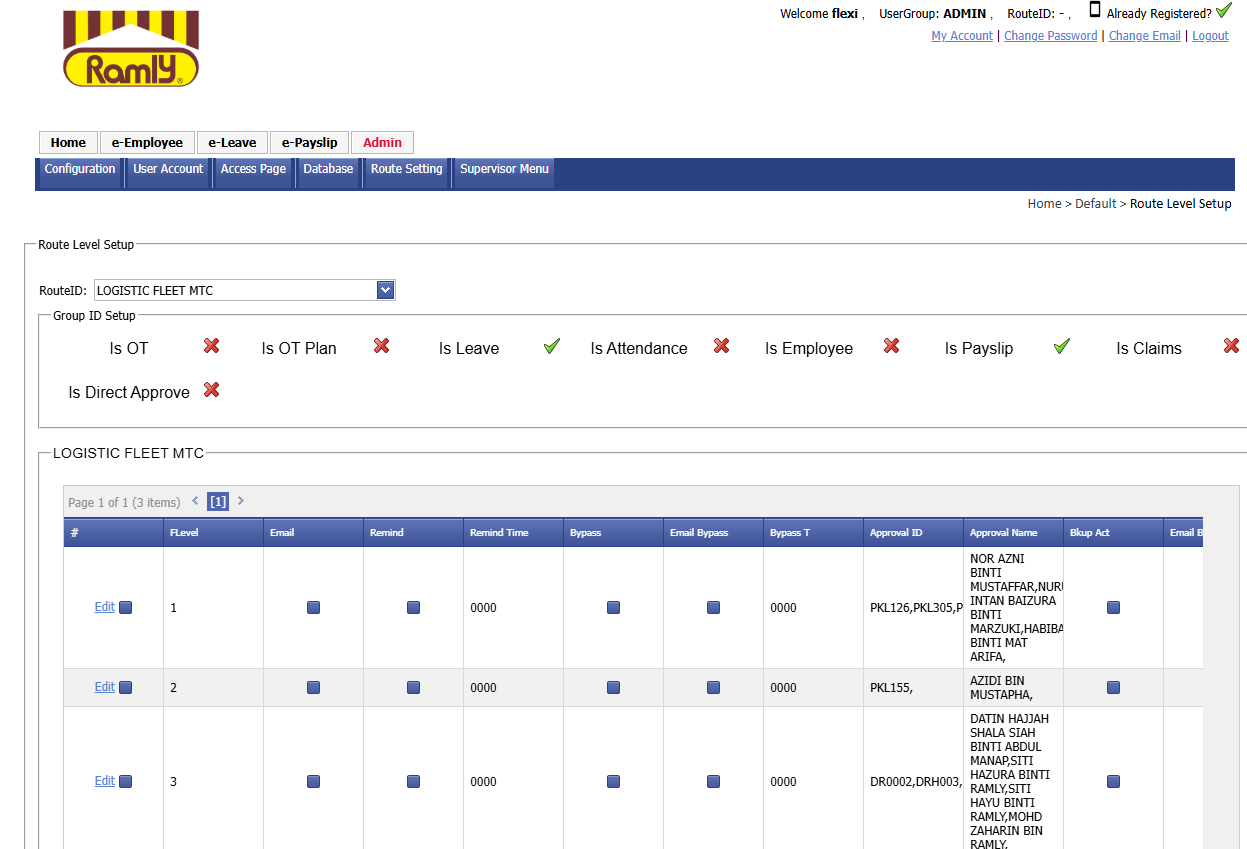
Task: Click the red cross beside Is Attendance
Action: coord(721,346)
